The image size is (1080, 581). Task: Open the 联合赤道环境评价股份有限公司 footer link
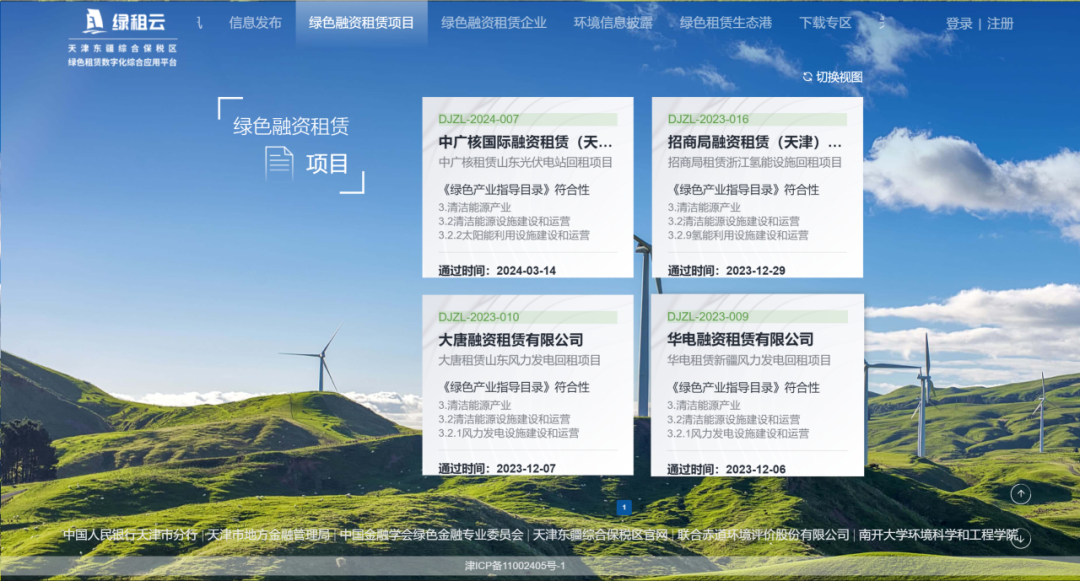(x=764, y=535)
